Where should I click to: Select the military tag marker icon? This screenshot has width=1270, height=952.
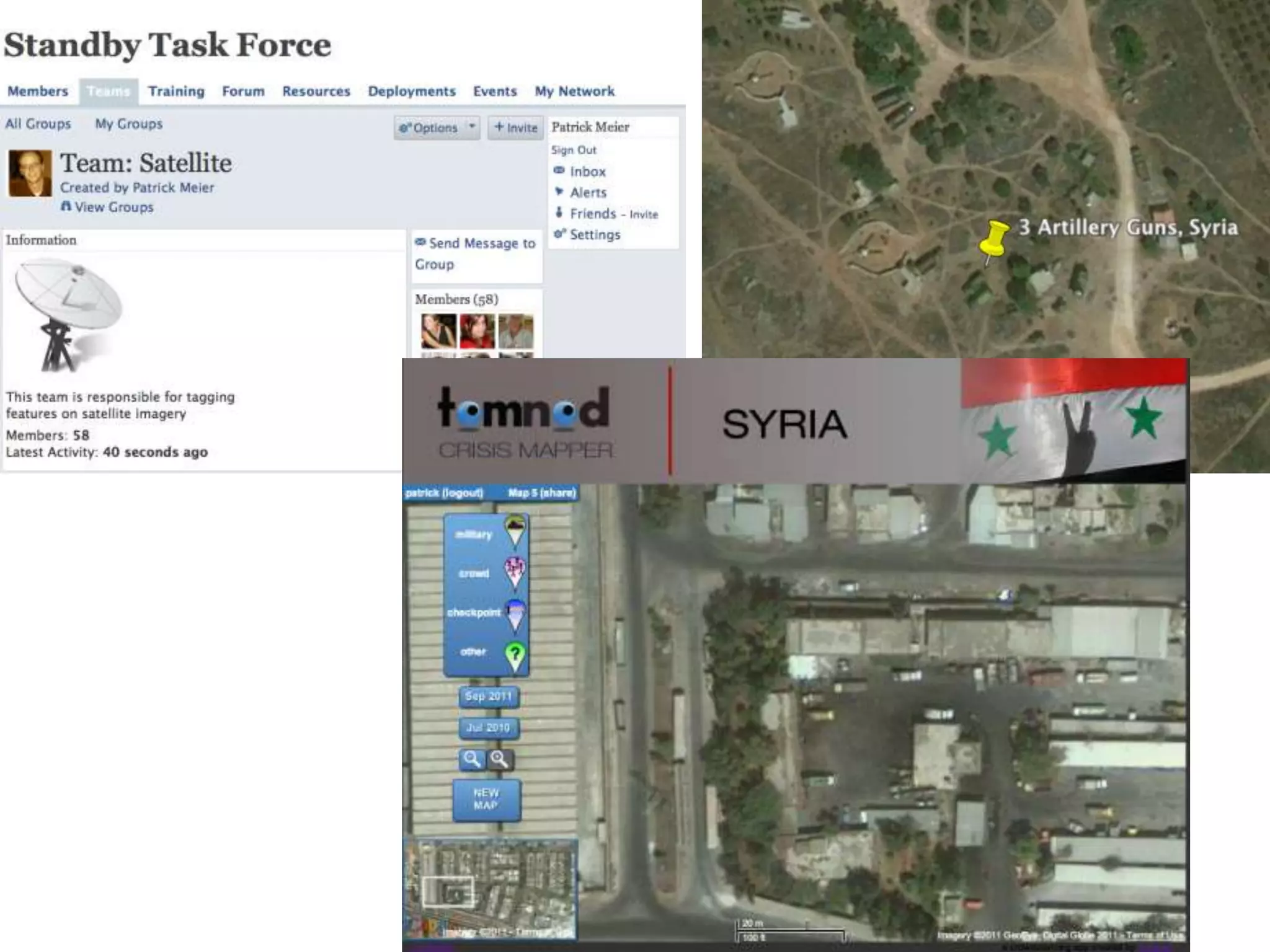[x=515, y=532]
